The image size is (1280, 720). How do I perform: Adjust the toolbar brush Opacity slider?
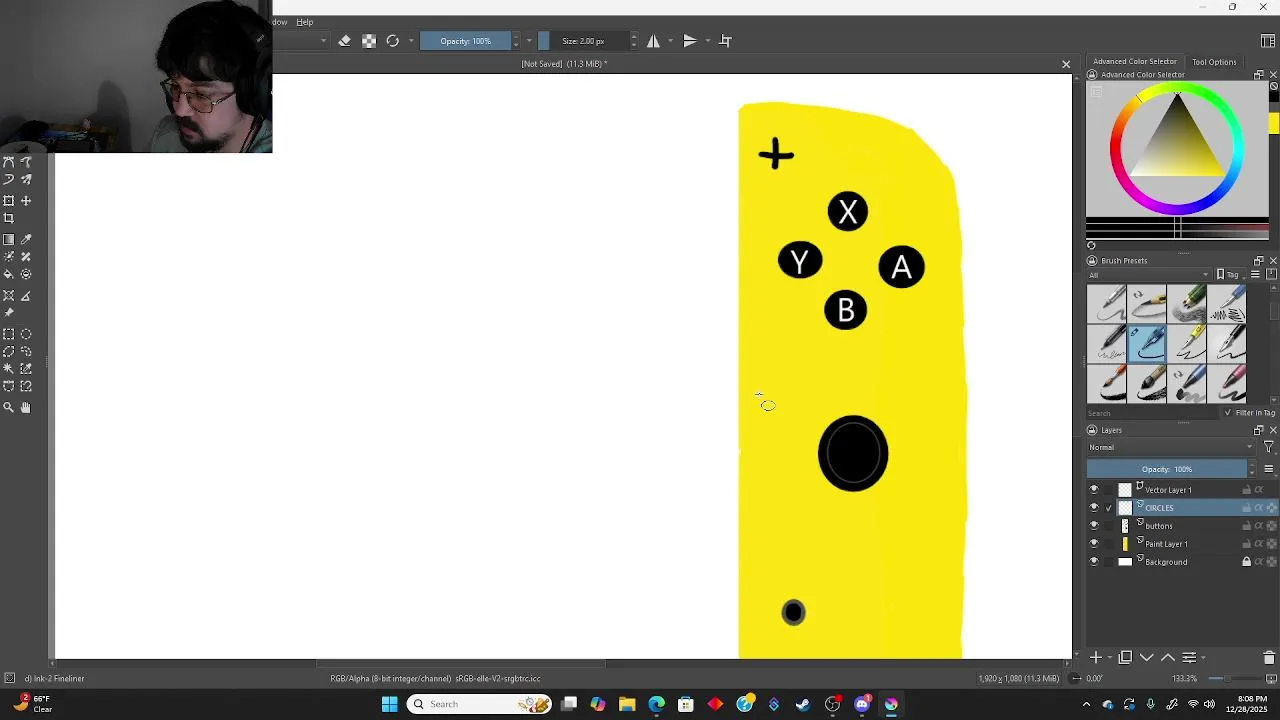coord(465,41)
